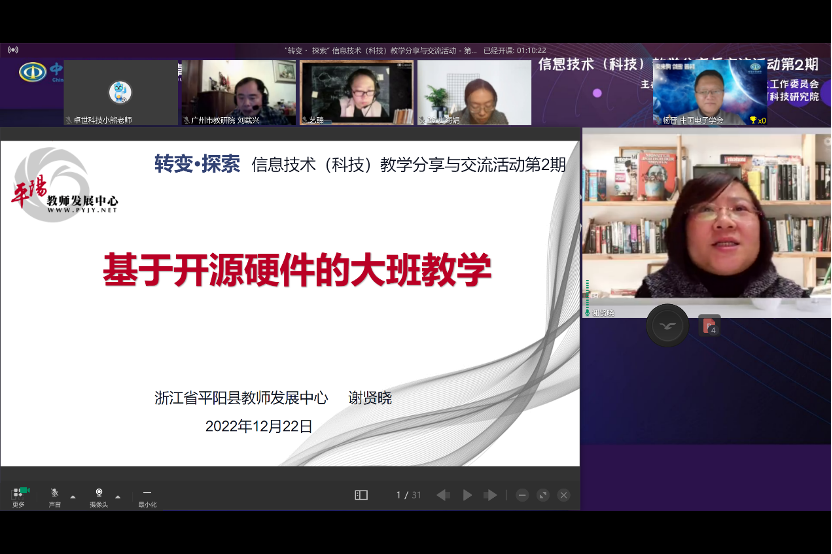The width and height of the screenshot is (832, 554).
Task: Go to the previous slide arrow
Action: (x=442, y=495)
